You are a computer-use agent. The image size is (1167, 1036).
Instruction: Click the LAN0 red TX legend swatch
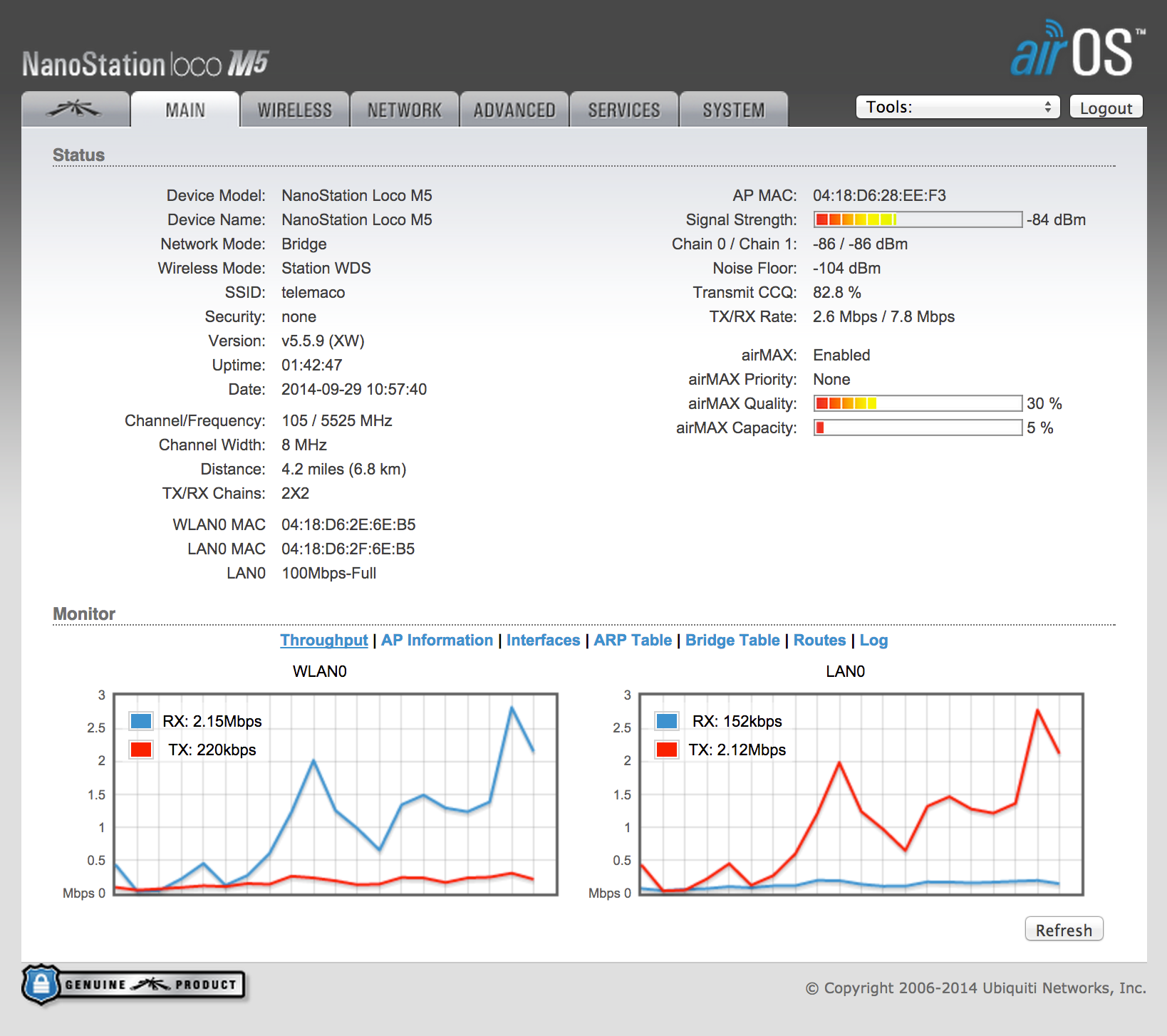point(667,750)
